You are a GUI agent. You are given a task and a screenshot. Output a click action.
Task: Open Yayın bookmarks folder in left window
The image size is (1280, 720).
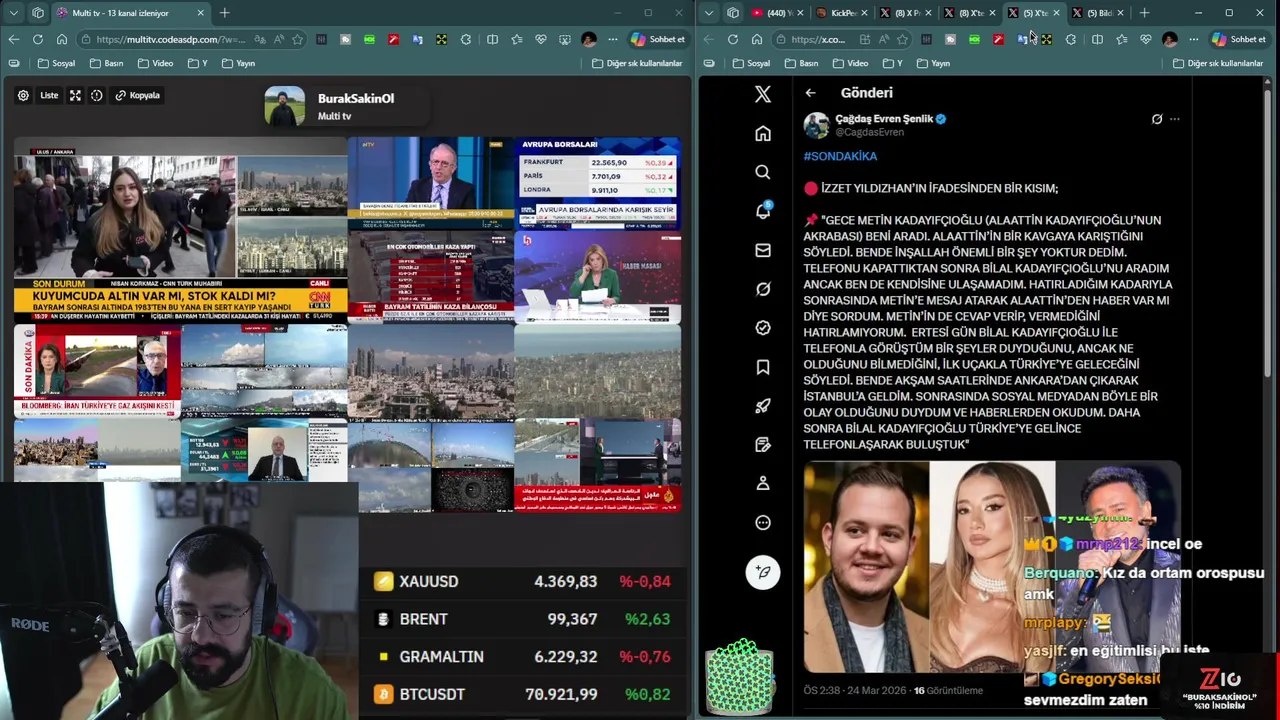click(238, 63)
